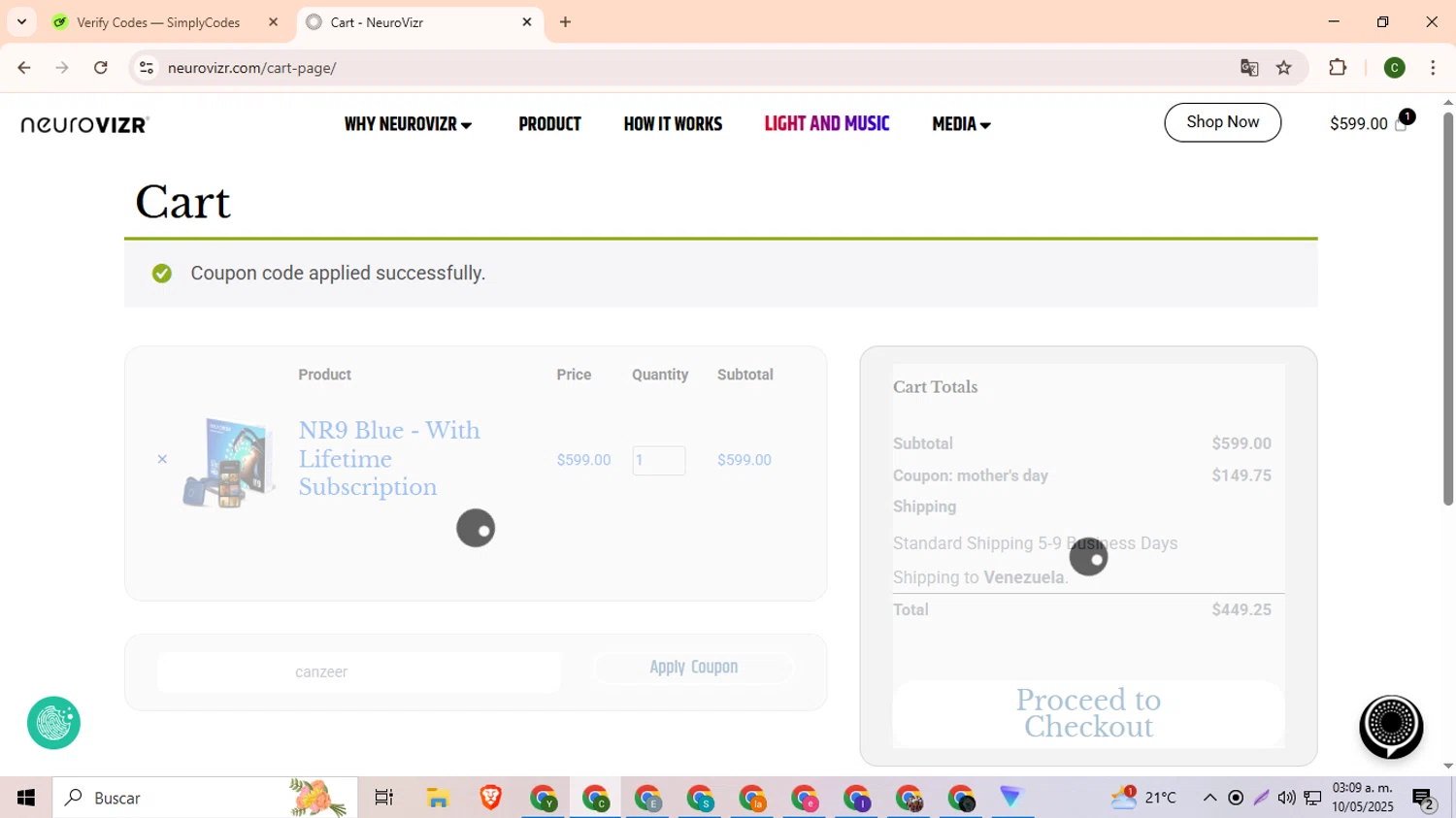Viewport: 1456px width, 818px height.
Task: View site information icon in address bar
Action: (x=147, y=68)
